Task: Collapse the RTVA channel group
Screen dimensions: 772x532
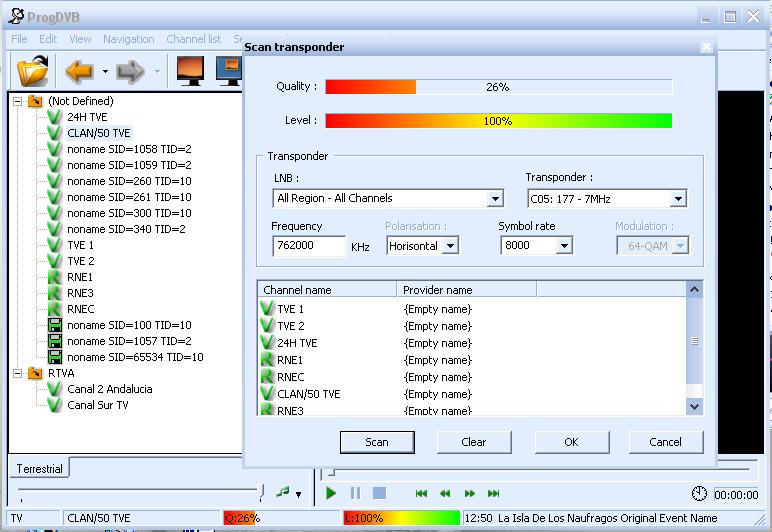Action: [x=17, y=373]
